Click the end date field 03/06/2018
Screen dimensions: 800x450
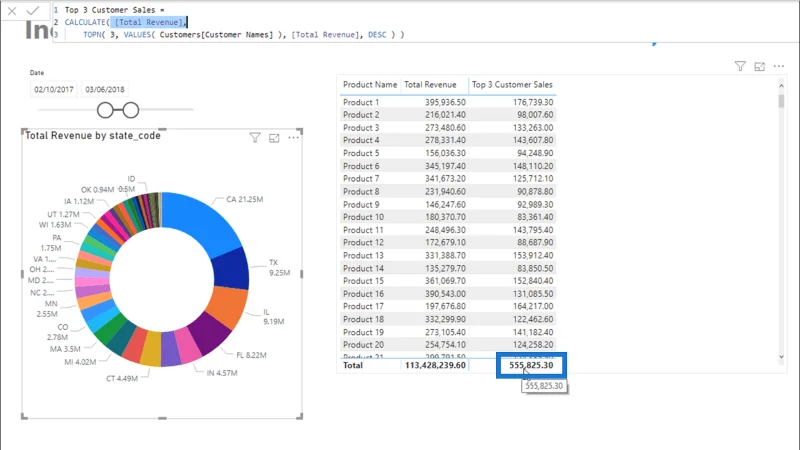pyautogui.click(x=105, y=89)
